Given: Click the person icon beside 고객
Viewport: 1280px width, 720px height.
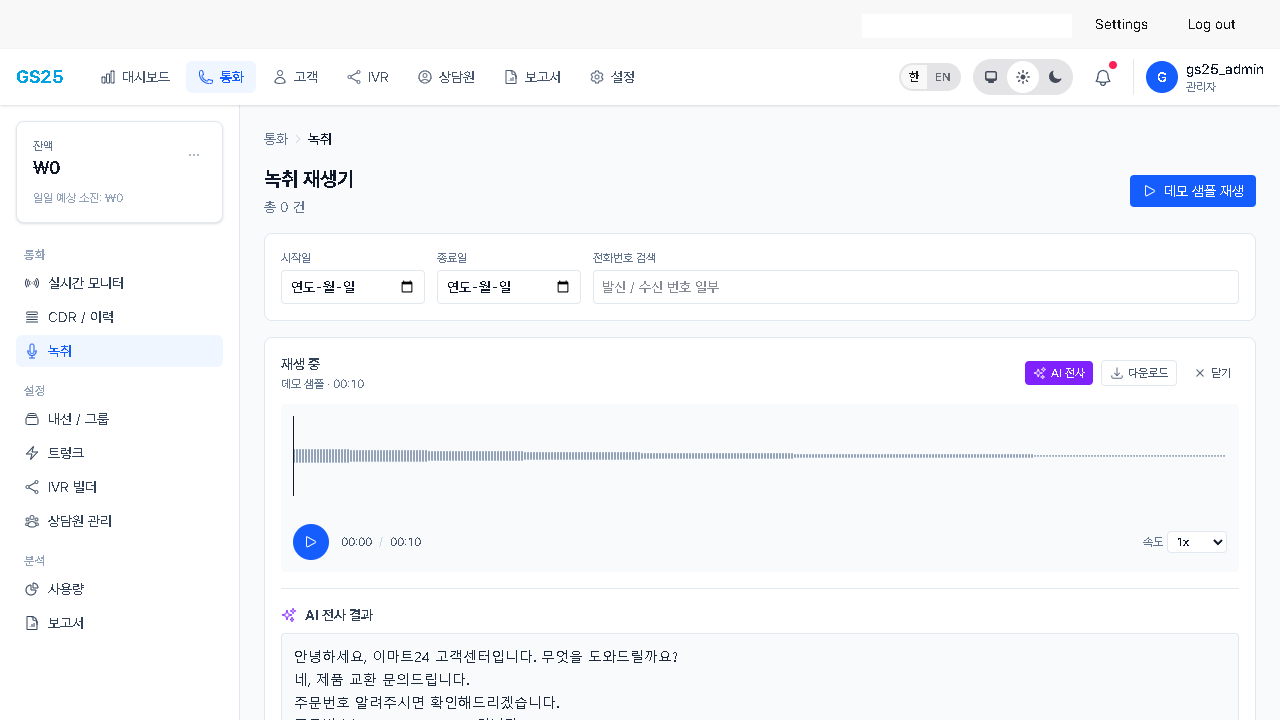Looking at the screenshot, I should point(280,77).
